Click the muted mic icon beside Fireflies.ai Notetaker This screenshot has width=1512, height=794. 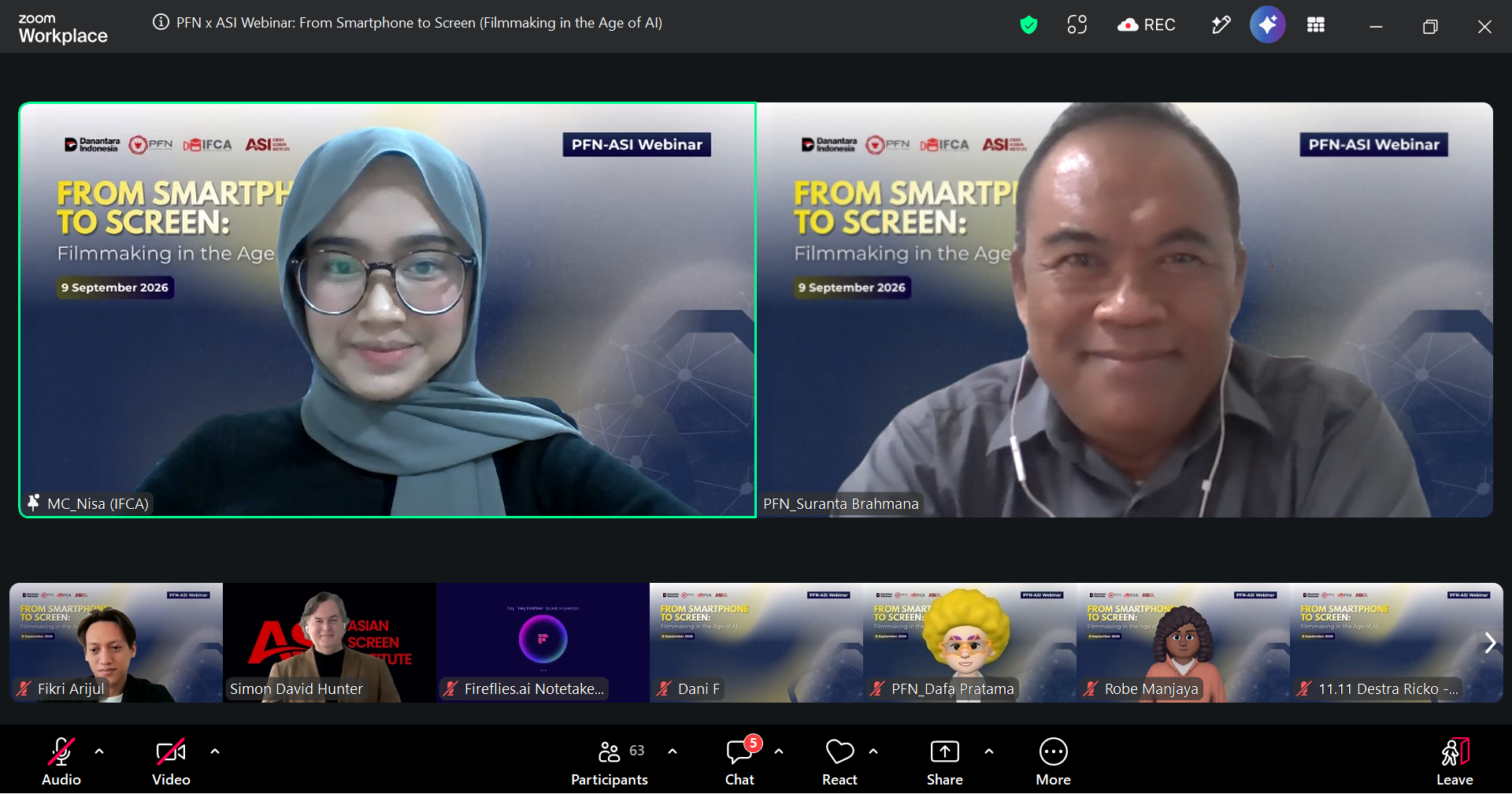click(x=450, y=688)
